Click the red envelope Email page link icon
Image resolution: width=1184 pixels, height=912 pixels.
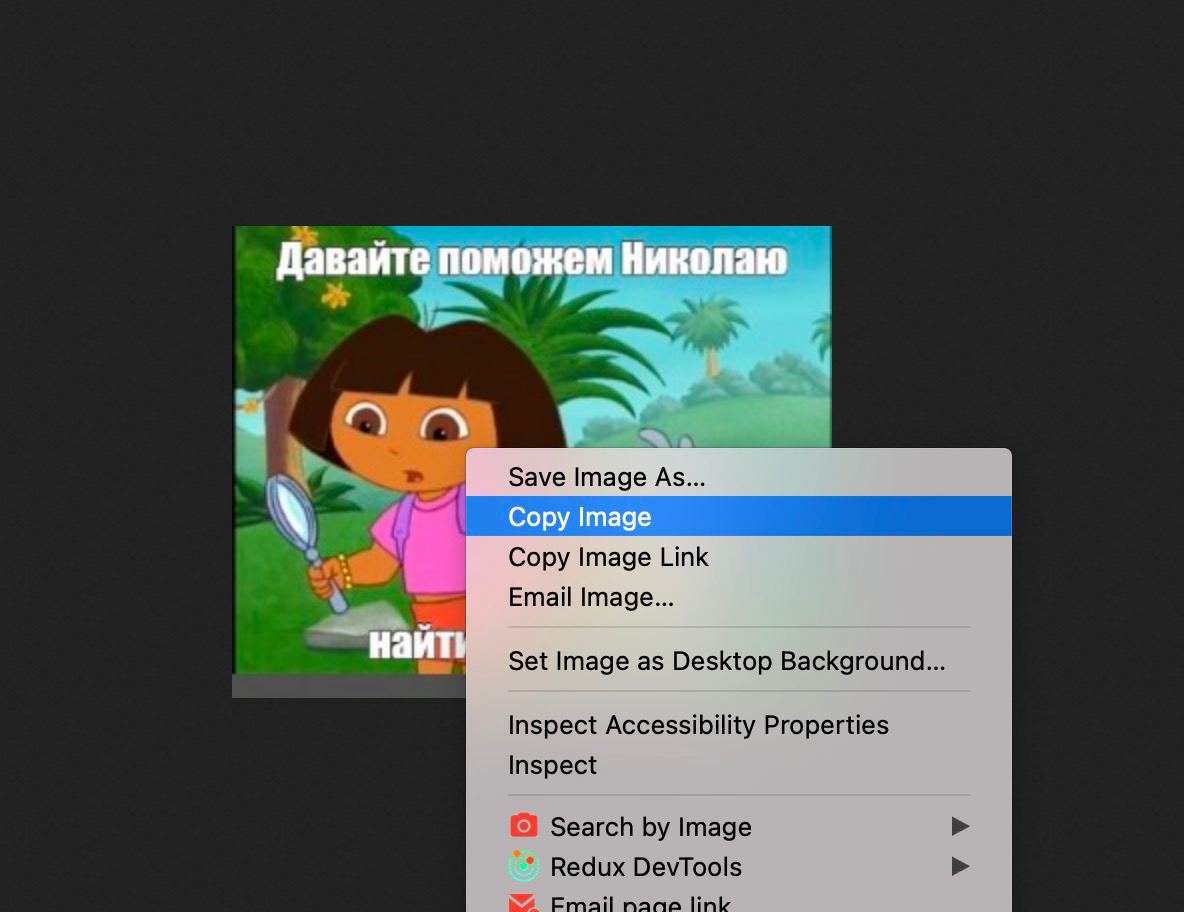click(x=523, y=903)
